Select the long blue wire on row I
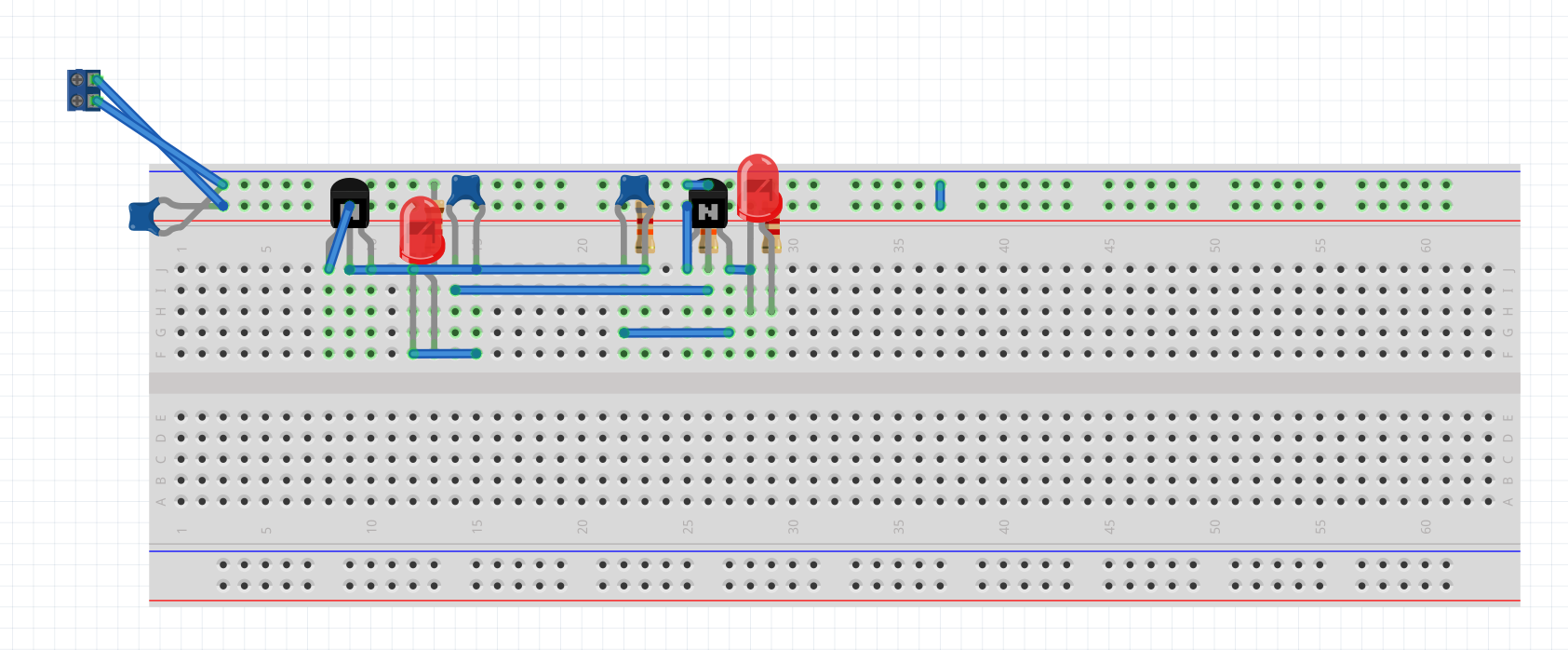Viewport: 1568px width, 650px height. tap(582, 291)
